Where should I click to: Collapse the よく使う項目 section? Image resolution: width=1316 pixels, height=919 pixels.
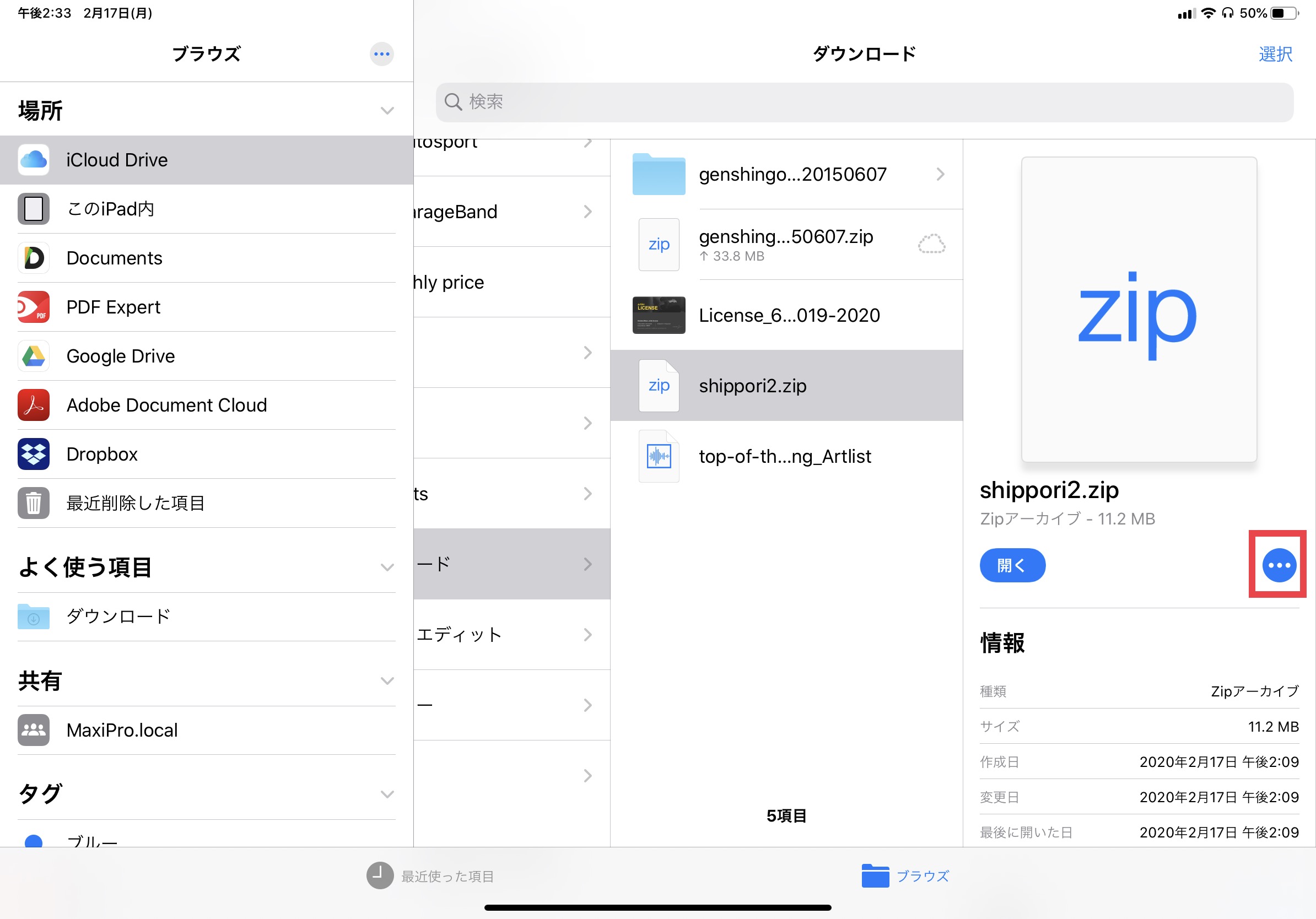tap(387, 567)
